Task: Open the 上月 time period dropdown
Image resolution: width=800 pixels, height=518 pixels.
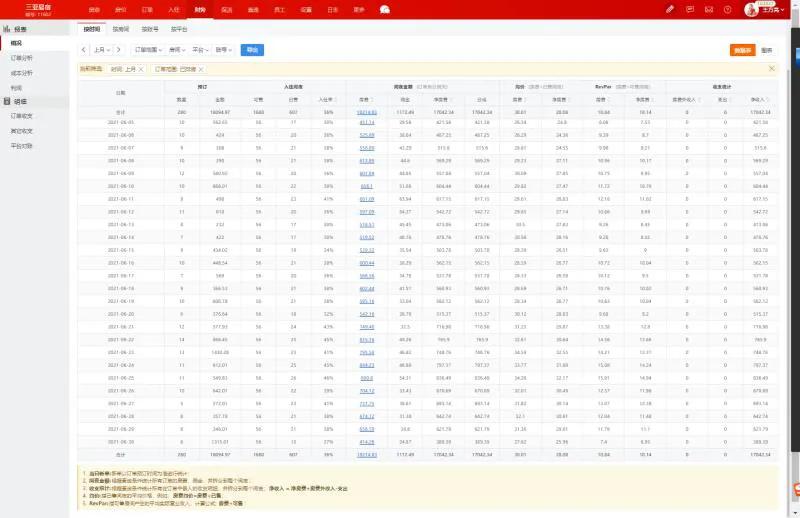Action: pos(102,50)
